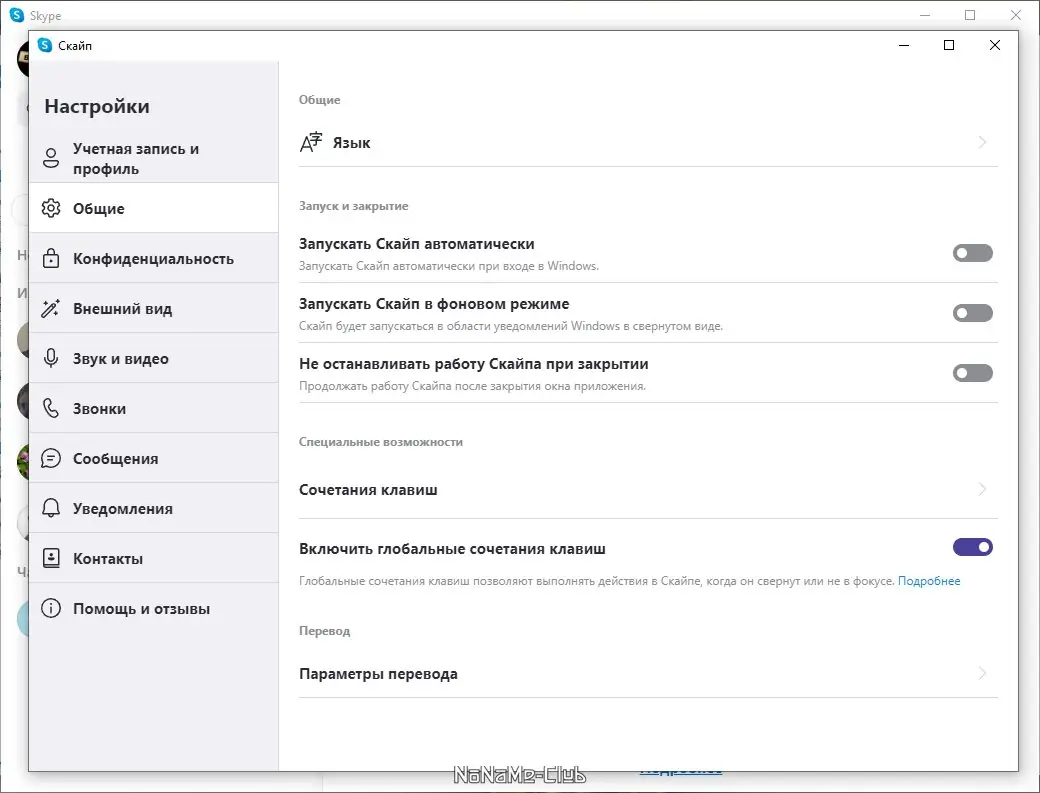Go to the Внешний вид section
Viewport: 1040px width, 793px height.
pos(153,308)
